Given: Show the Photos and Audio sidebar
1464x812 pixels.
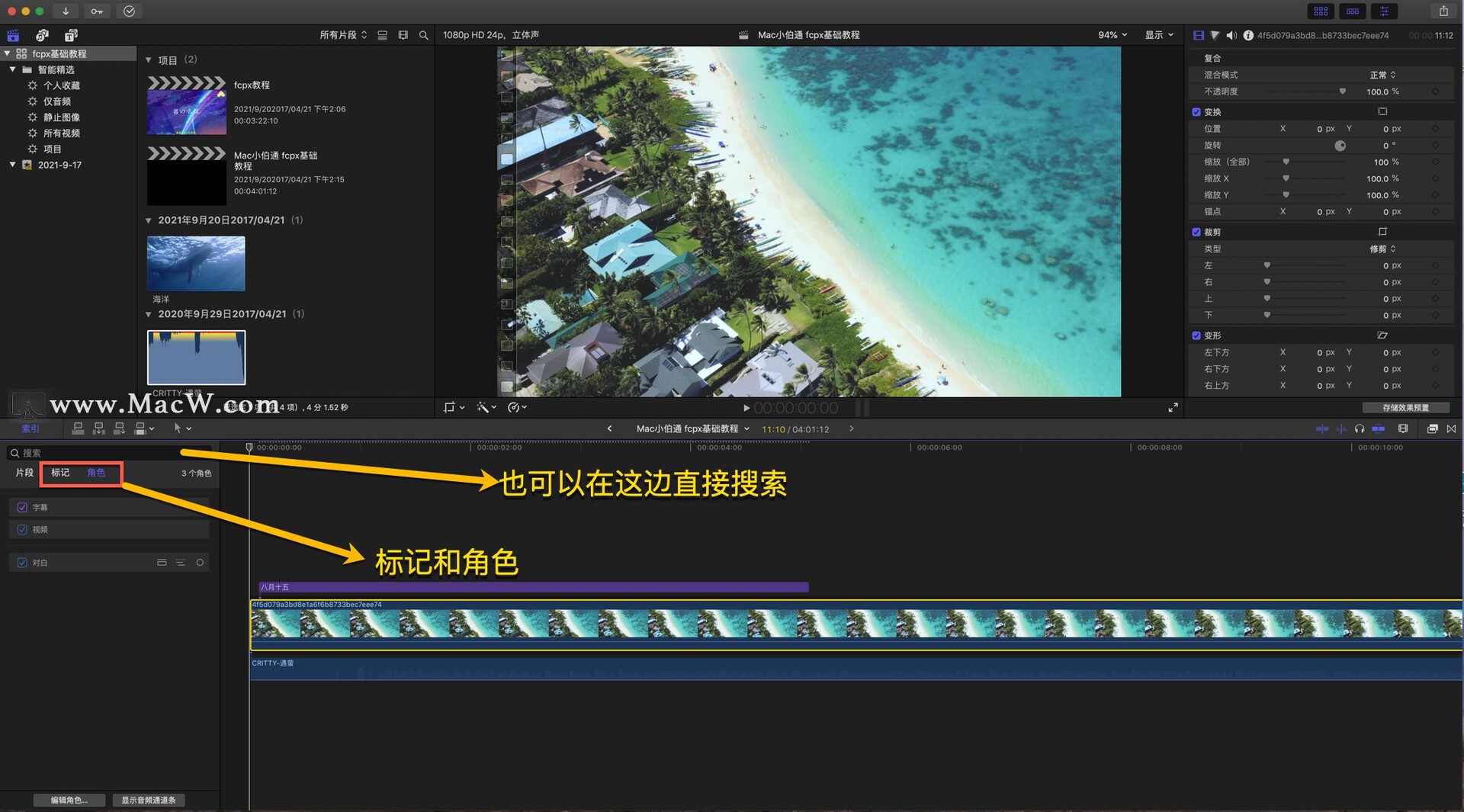Looking at the screenshot, I should click(x=42, y=35).
